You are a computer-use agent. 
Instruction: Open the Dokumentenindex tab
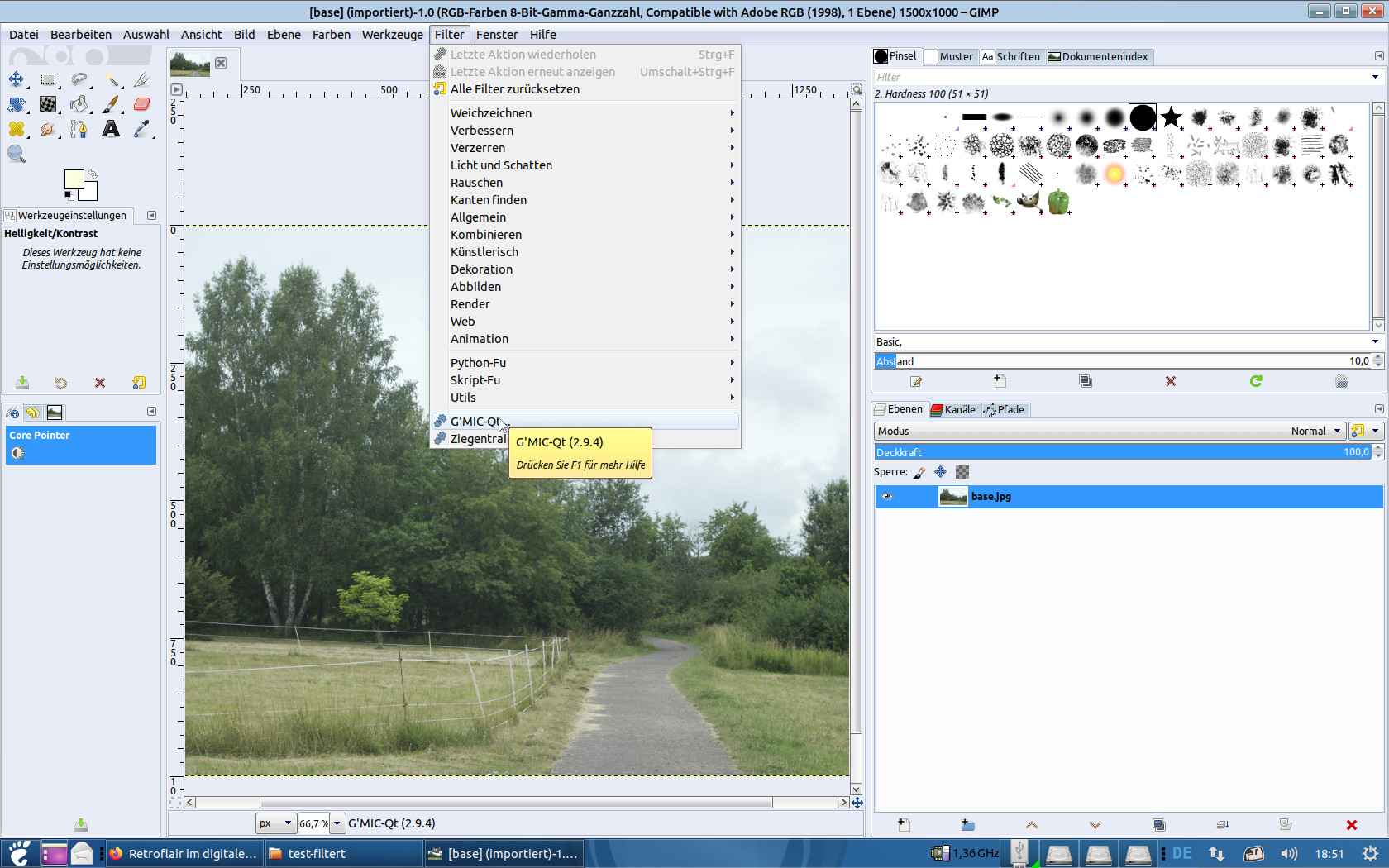point(1098,56)
